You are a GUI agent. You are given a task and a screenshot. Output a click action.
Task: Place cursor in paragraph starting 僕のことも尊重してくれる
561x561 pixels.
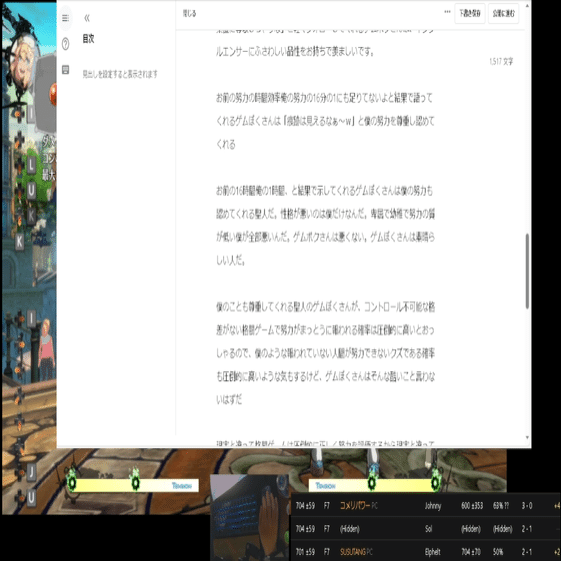pyautogui.click(x=325, y=353)
